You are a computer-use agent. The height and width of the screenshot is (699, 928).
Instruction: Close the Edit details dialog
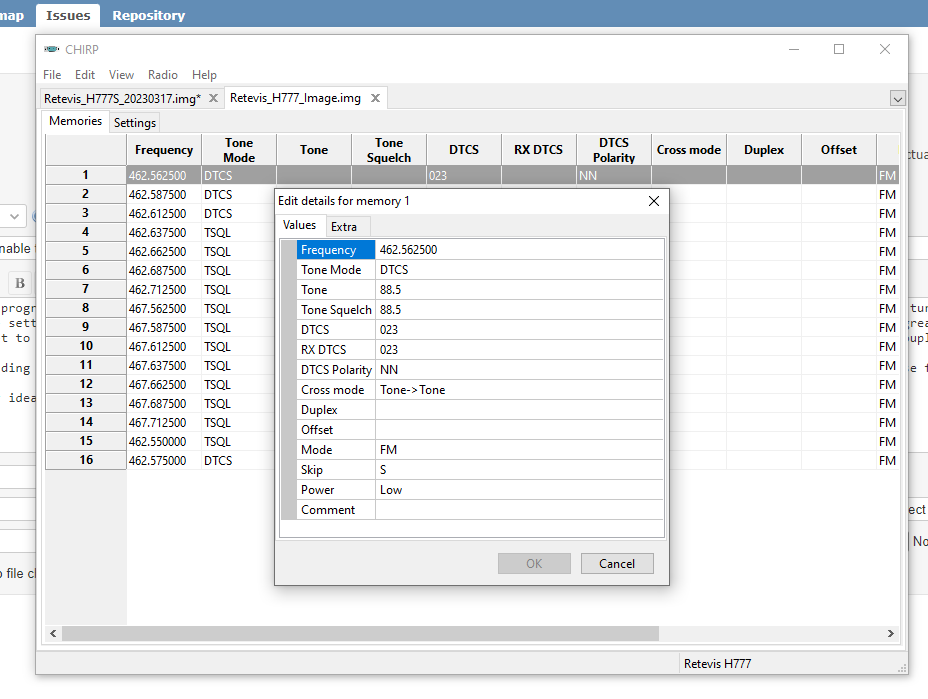[653, 201]
